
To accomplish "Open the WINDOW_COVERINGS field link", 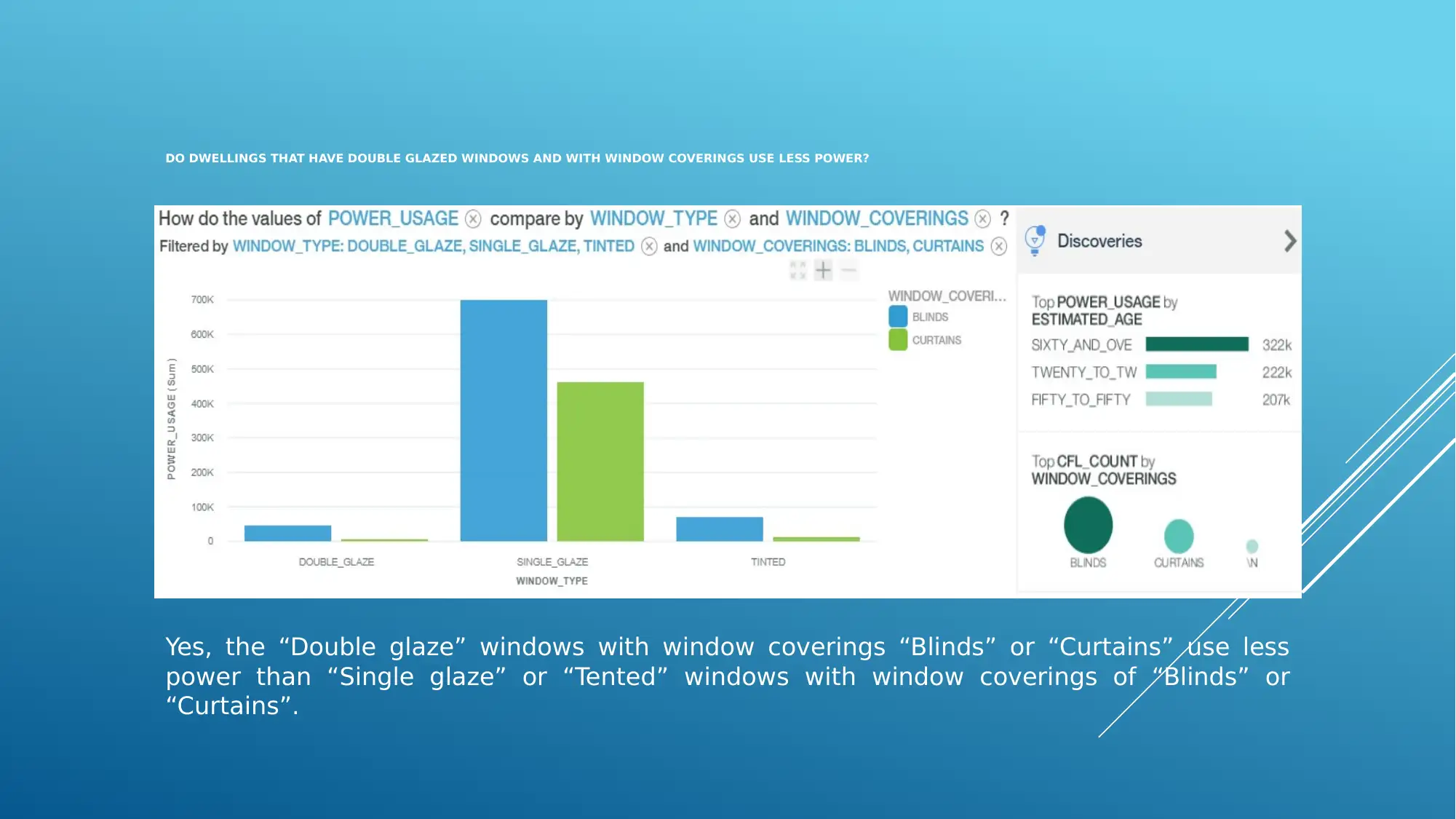I will click(877, 218).
